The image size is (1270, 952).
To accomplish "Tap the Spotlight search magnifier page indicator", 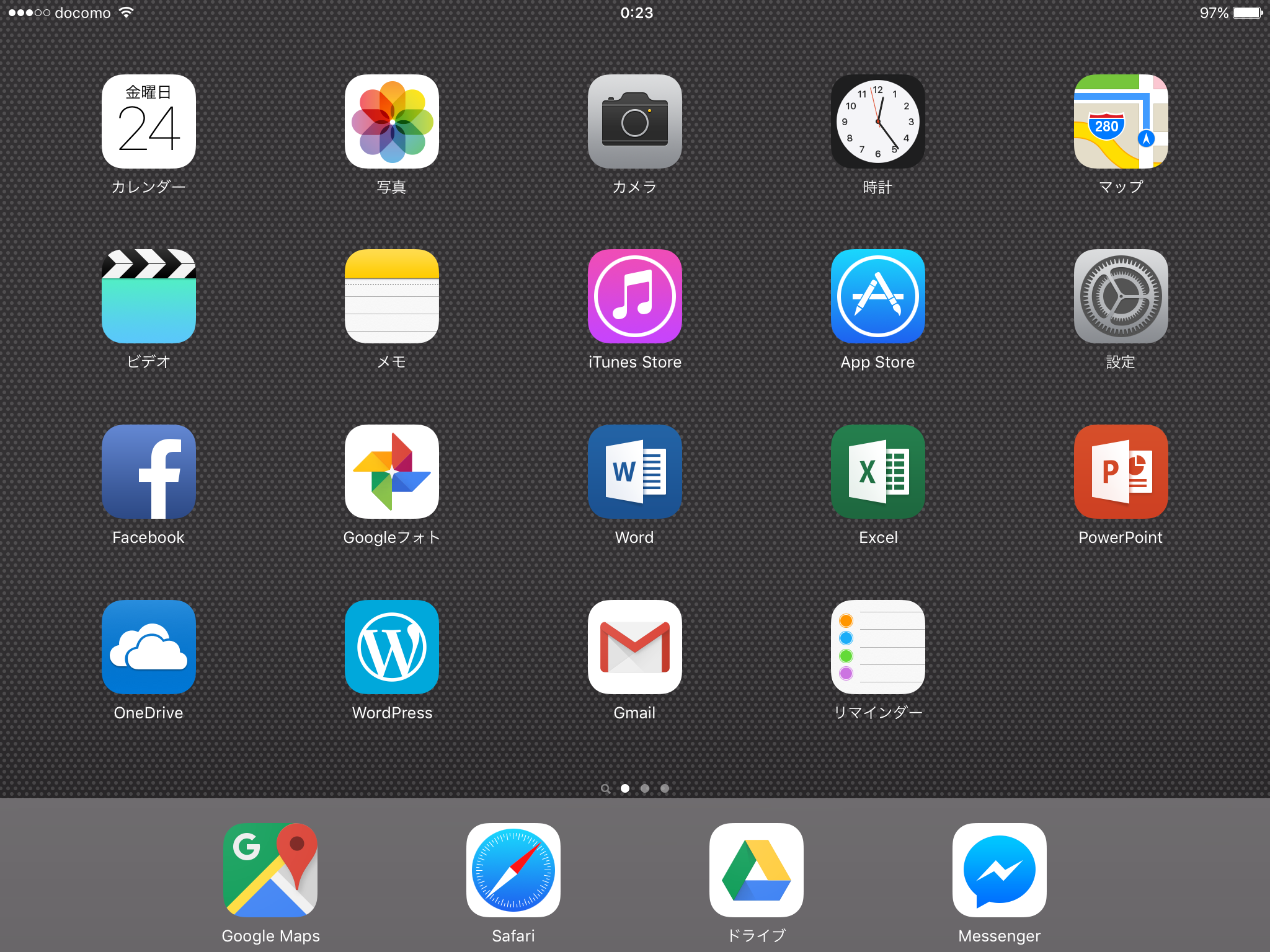I will coord(606,788).
